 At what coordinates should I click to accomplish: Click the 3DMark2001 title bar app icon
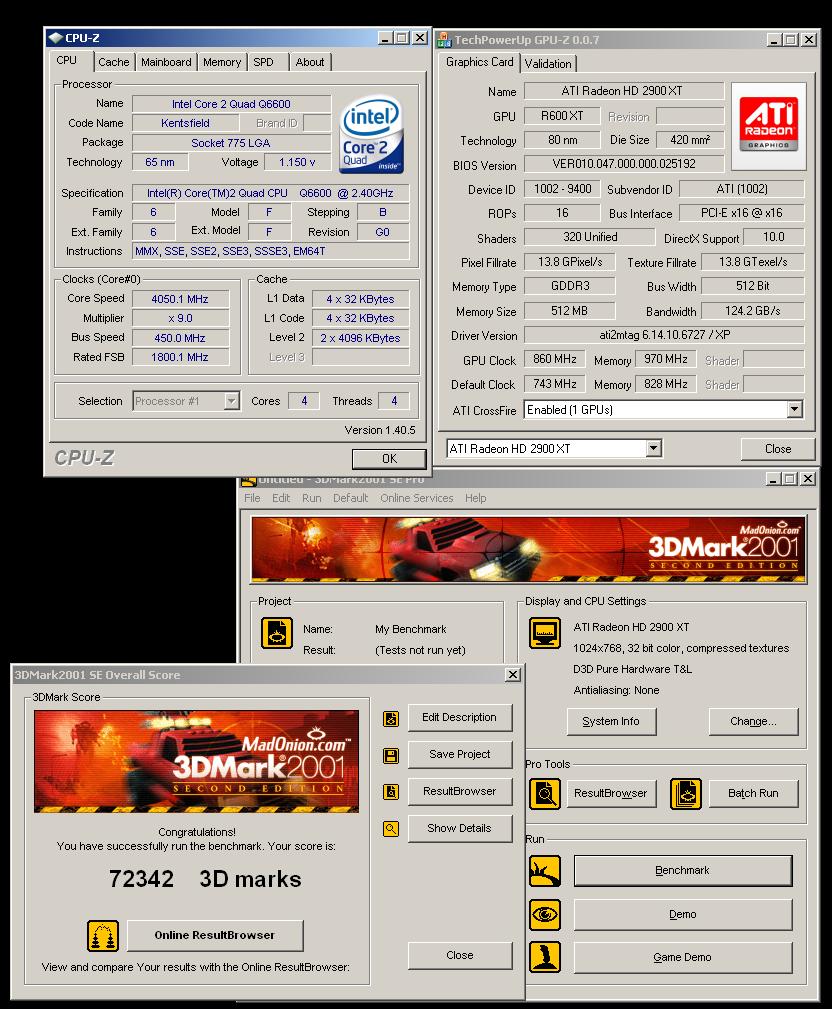tap(248, 481)
